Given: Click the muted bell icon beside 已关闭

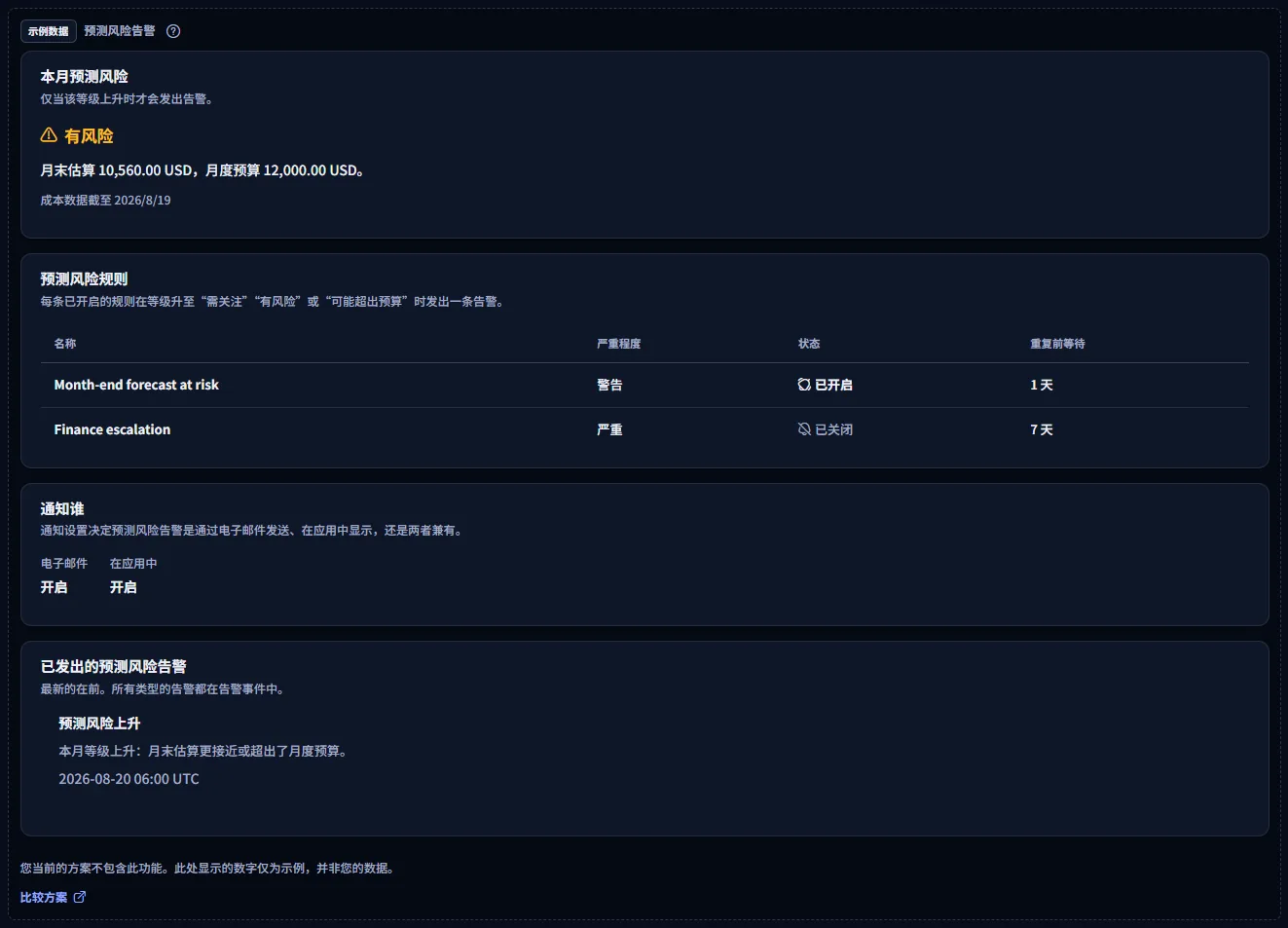Looking at the screenshot, I should tap(804, 429).
